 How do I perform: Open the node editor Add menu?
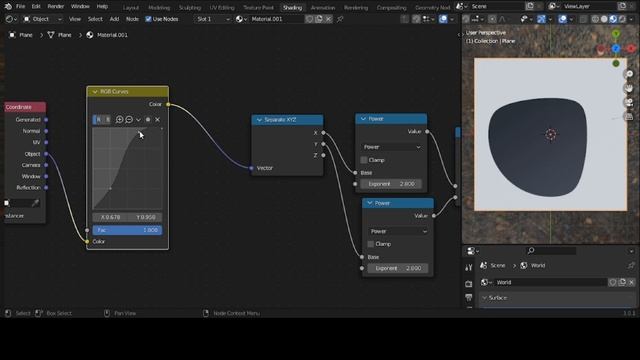click(114, 19)
